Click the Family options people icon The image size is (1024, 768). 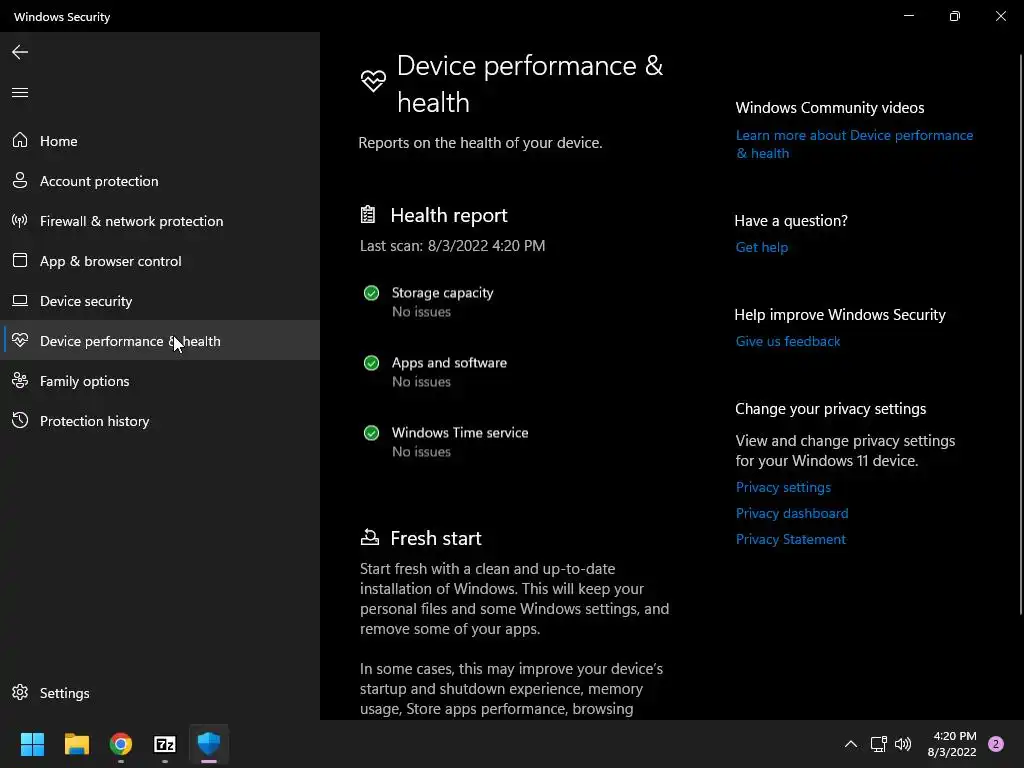click(x=20, y=380)
